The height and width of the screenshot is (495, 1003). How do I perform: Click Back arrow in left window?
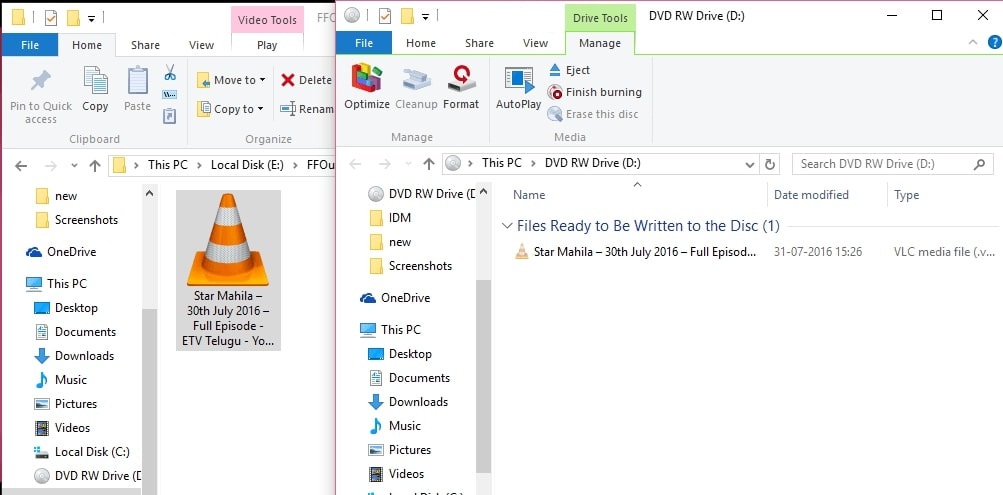(20, 166)
